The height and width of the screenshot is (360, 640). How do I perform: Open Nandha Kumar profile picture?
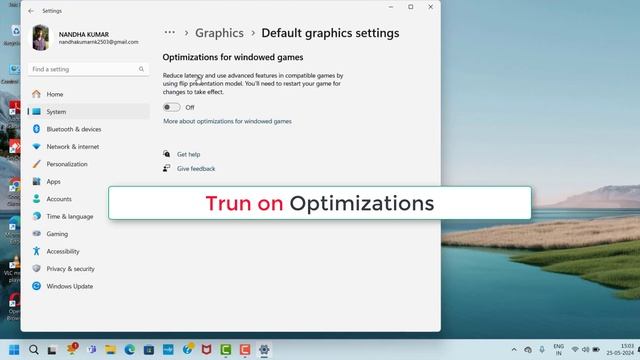tap(41, 38)
